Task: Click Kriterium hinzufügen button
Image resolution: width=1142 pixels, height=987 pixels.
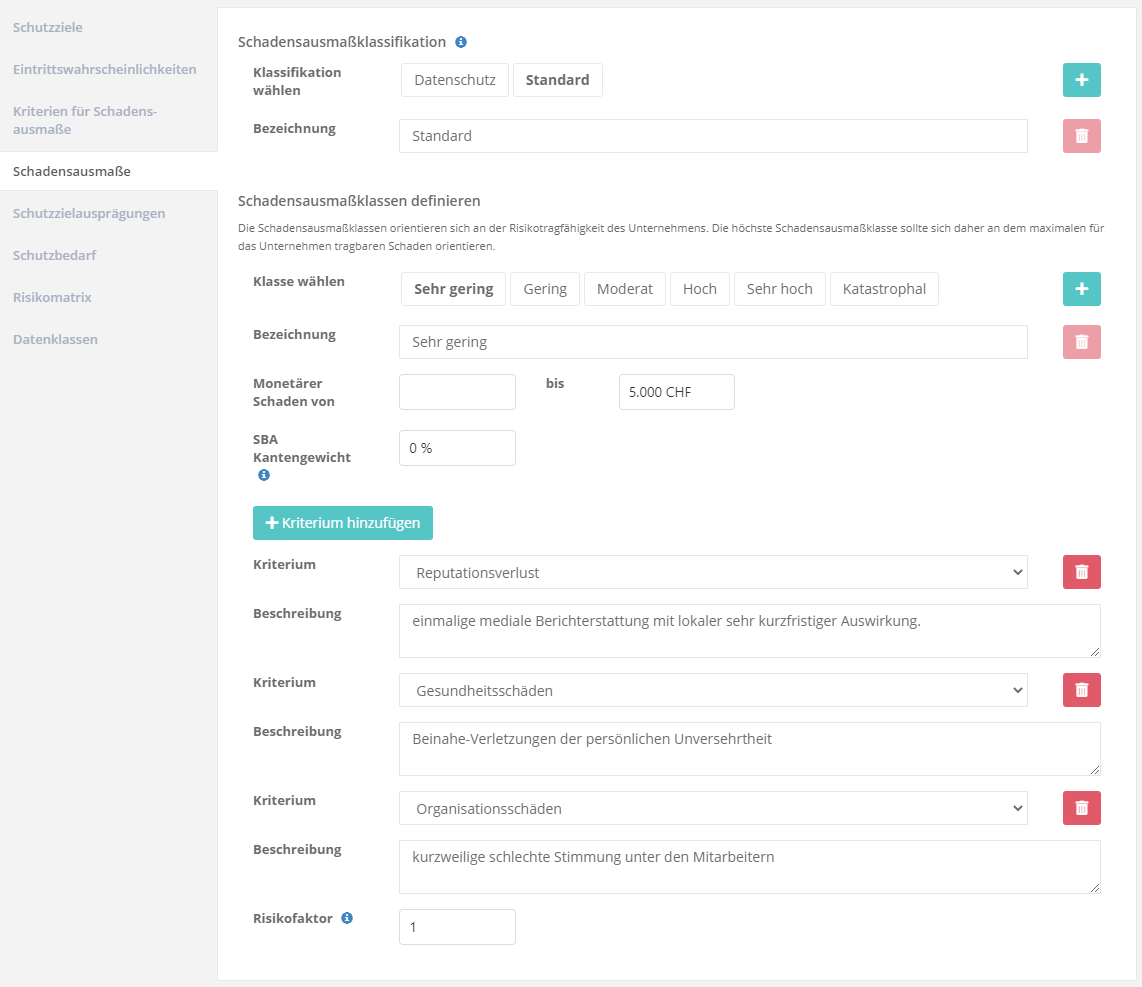Action: click(x=343, y=523)
